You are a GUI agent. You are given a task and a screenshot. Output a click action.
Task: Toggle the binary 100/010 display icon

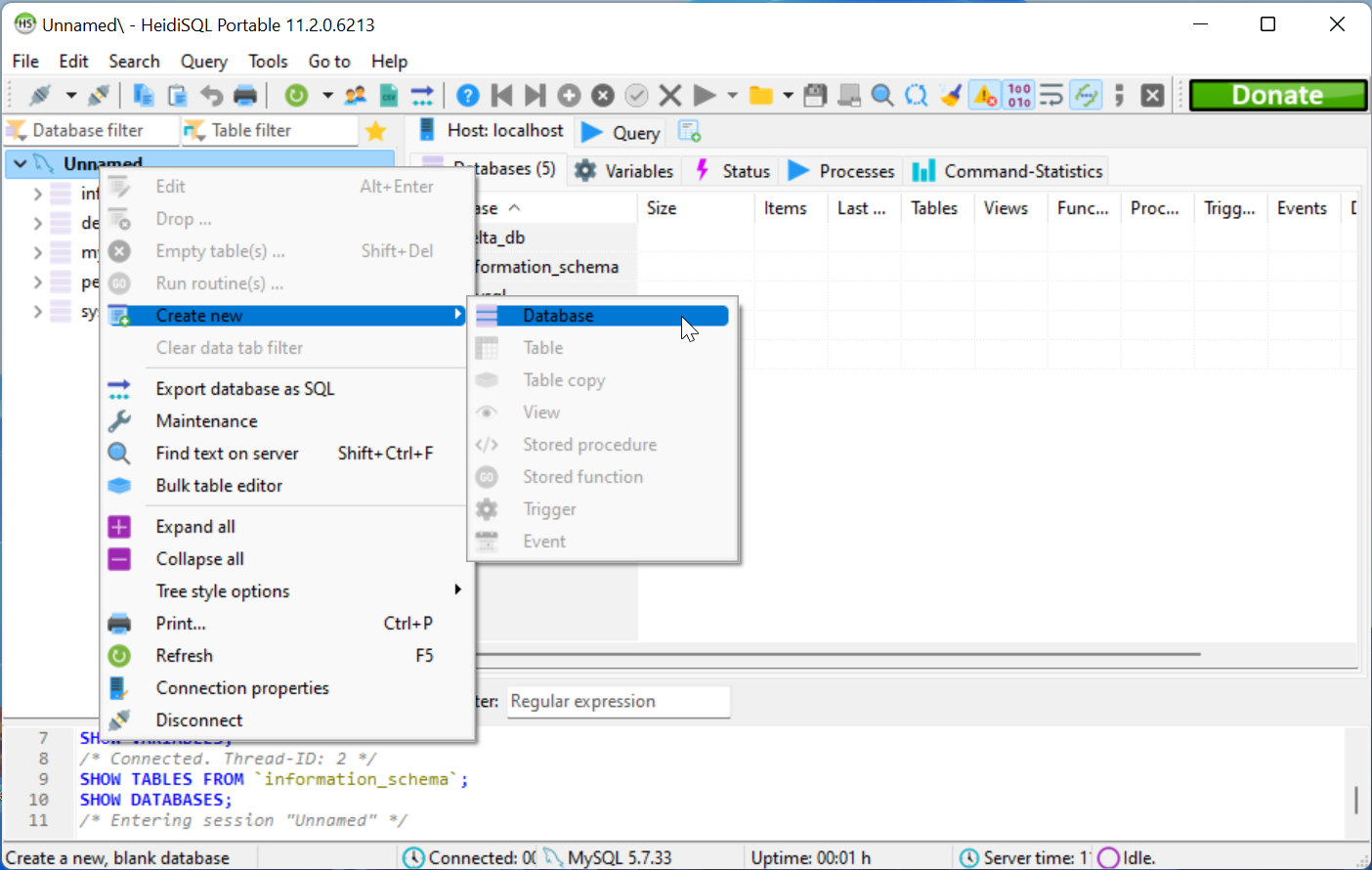[1019, 95]
